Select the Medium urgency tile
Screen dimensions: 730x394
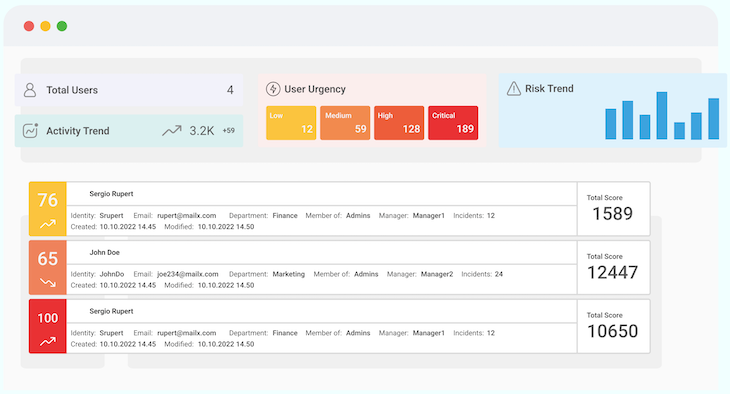coord(345,123)
